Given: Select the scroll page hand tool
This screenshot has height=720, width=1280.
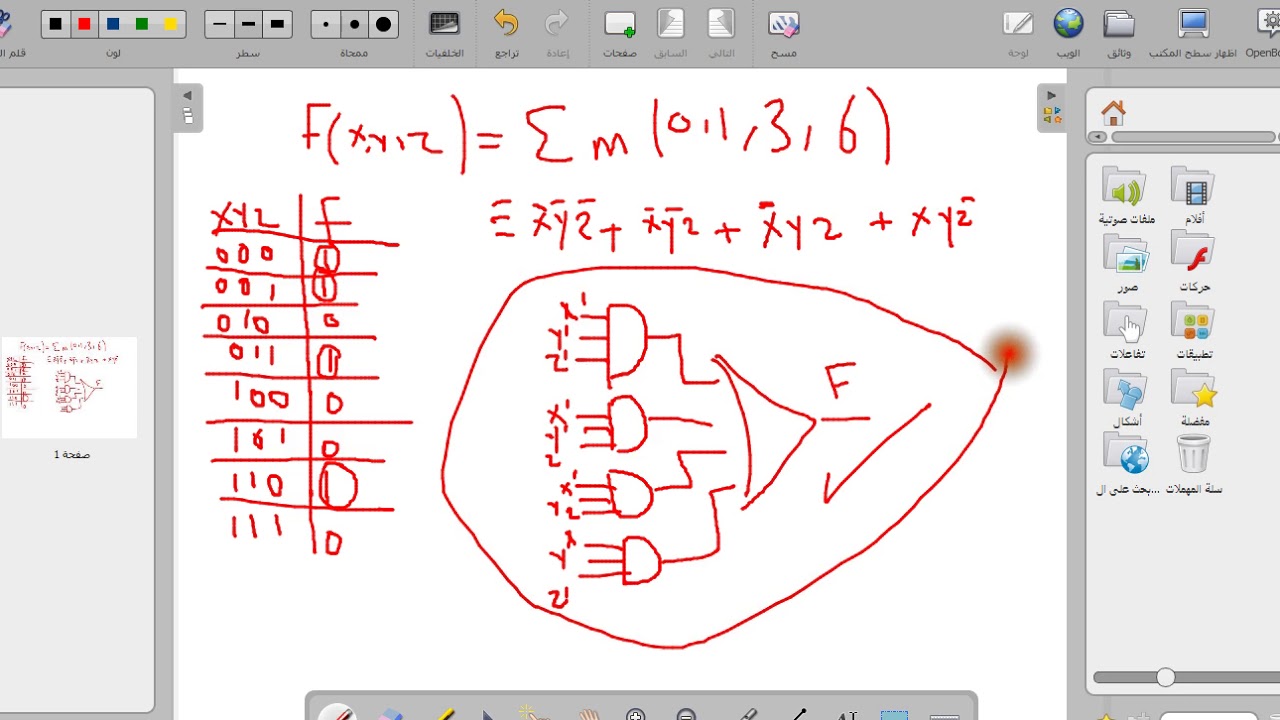Looking at the screenshot, I should (590, 714).
